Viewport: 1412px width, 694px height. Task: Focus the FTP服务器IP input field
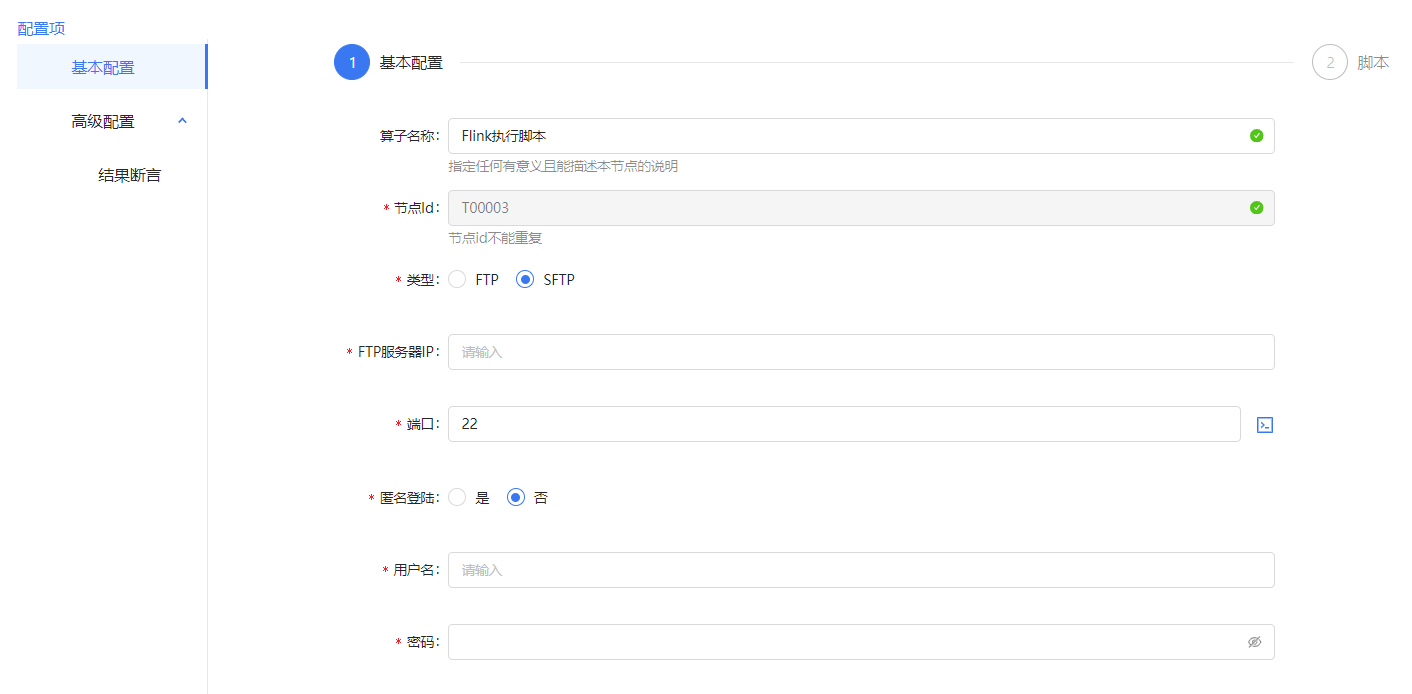click(860, 352)
